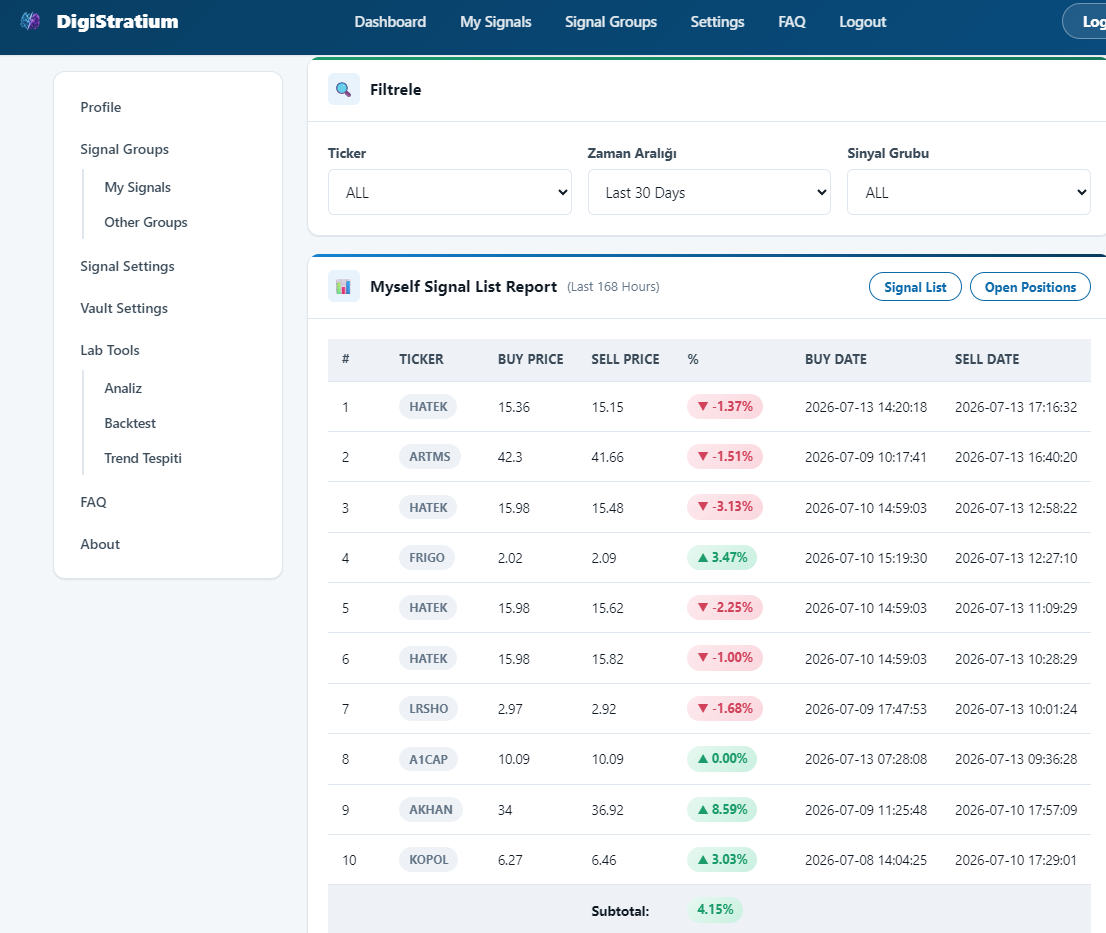Click the SELL DATE column header

pos(987,359)
